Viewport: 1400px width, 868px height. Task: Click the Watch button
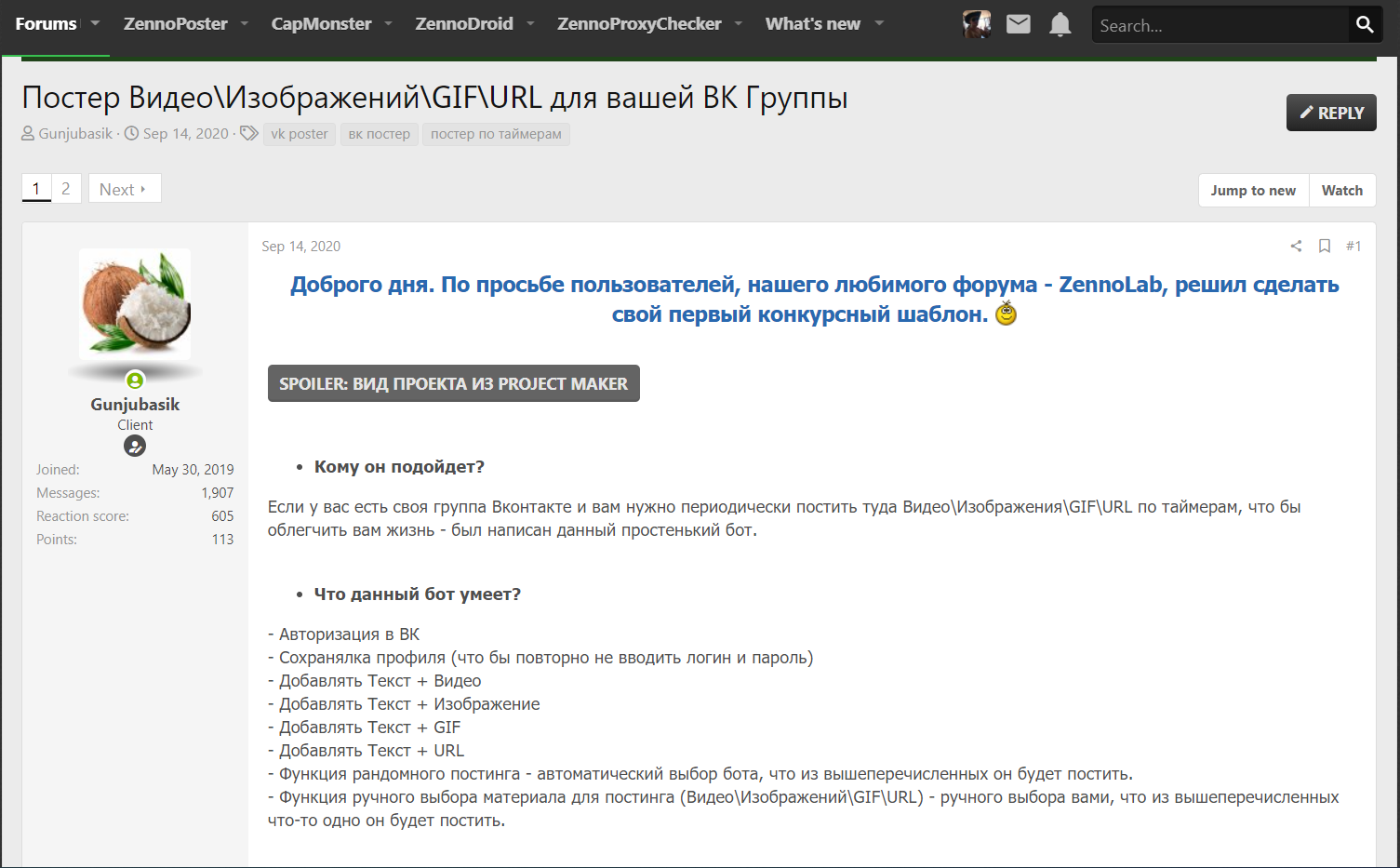click(x=1342, y=190)
